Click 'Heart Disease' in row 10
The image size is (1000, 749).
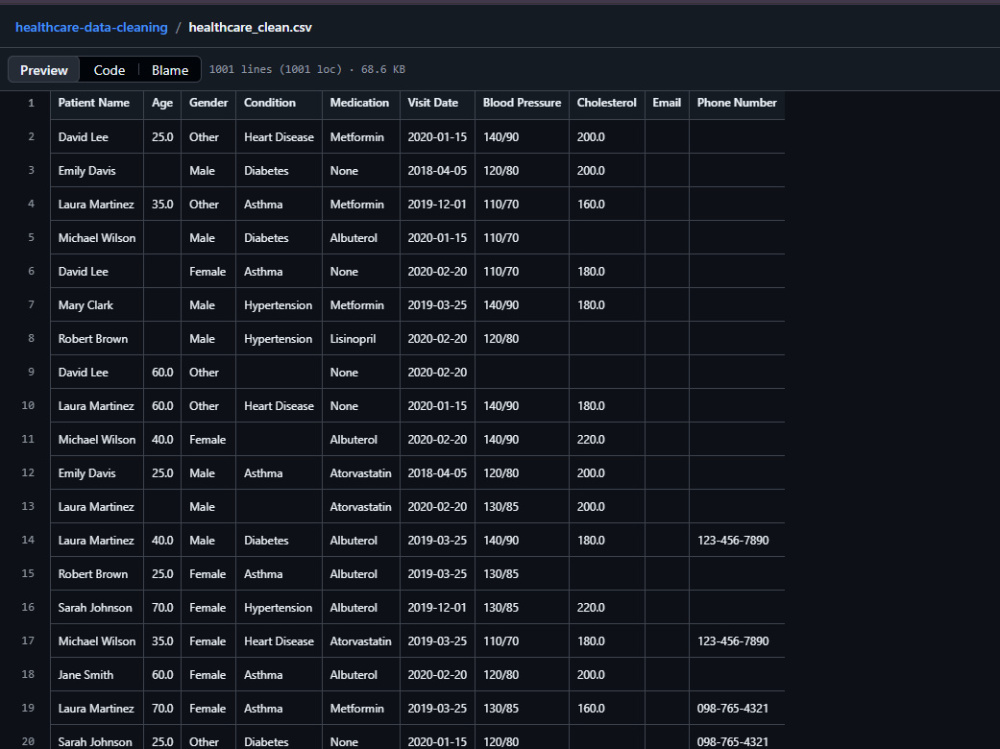tap(279, 406)
